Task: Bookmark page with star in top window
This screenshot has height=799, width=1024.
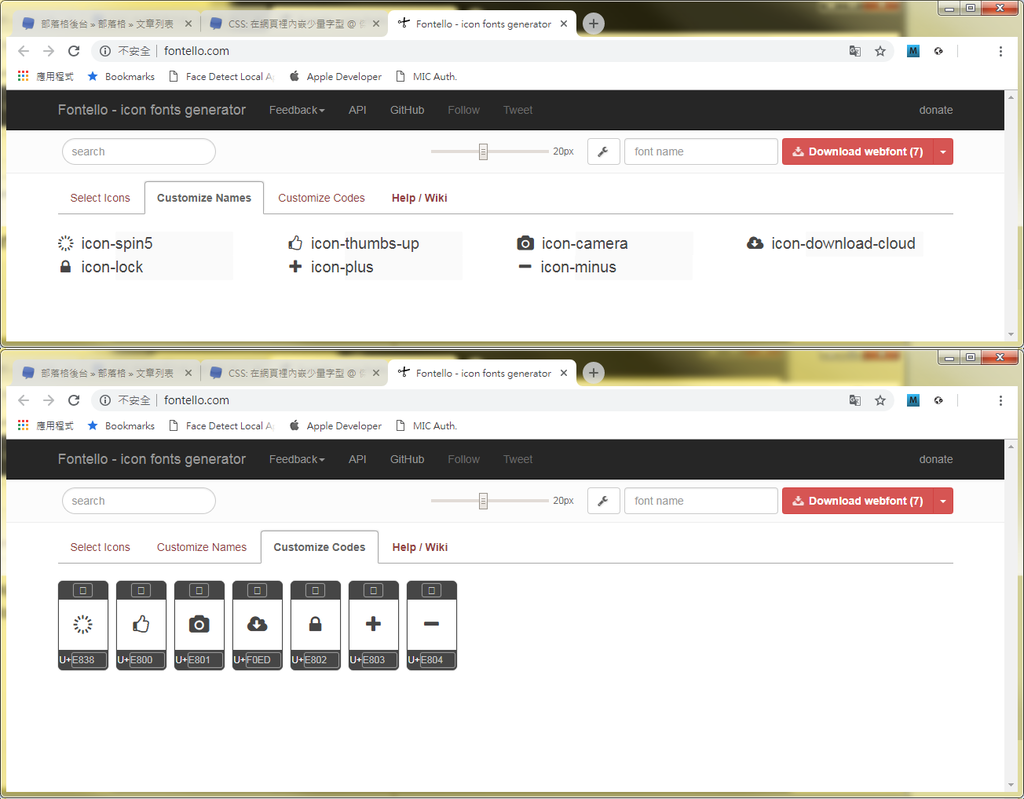Action: 880,51
